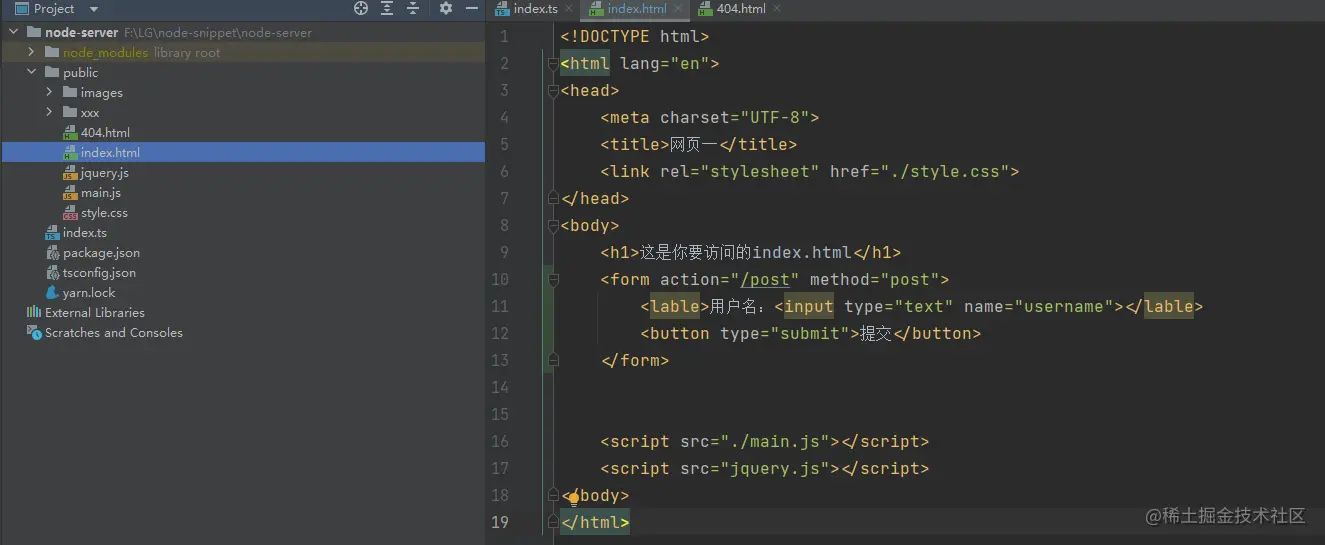Click Scratches and Consoles node
The height and width of the screenshot is (545, 1325).
[x=114, y=332]
